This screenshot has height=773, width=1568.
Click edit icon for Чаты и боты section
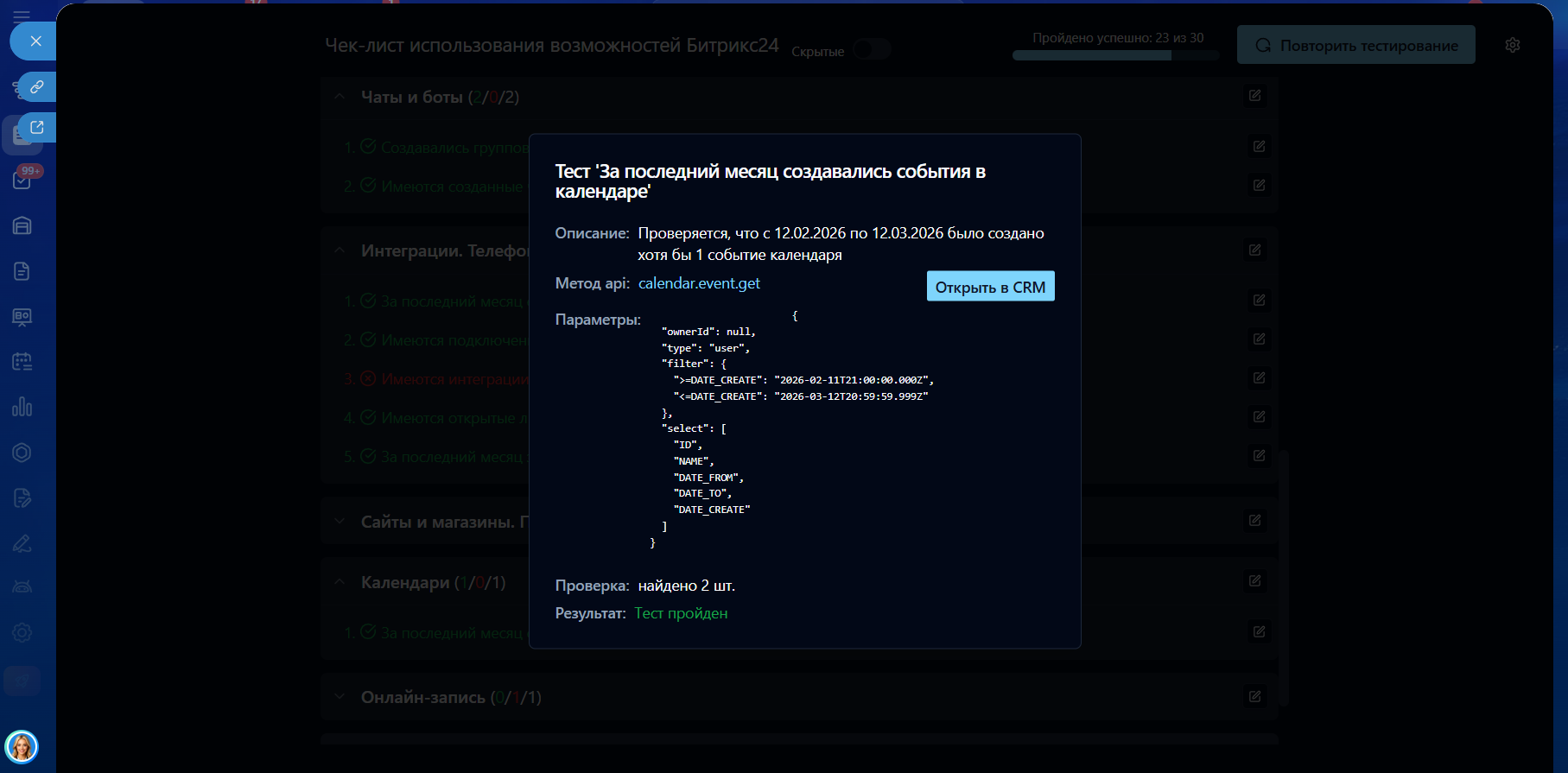click(1254, 96)
